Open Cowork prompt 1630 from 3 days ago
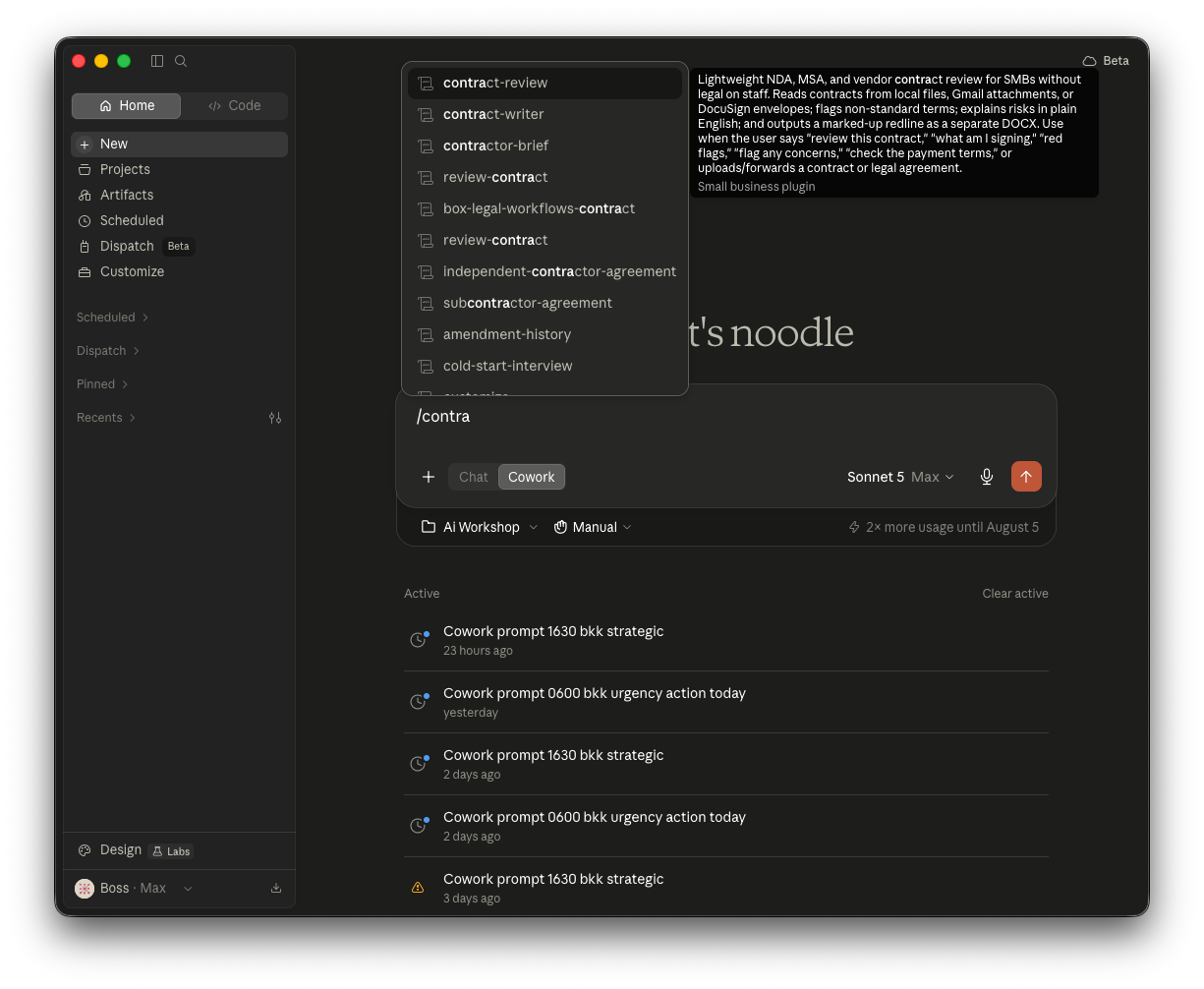 [726, 888]
